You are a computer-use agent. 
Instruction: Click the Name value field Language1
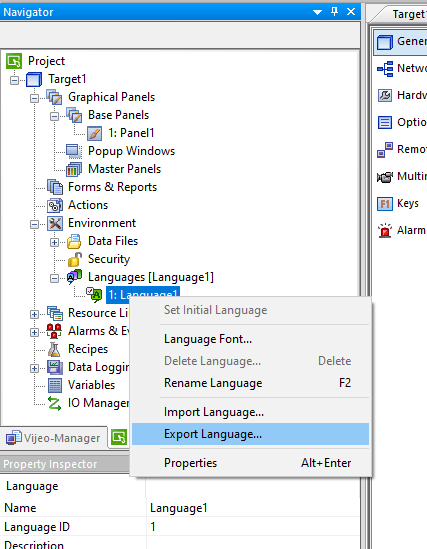pyautogui.click(x=253, y=508)
